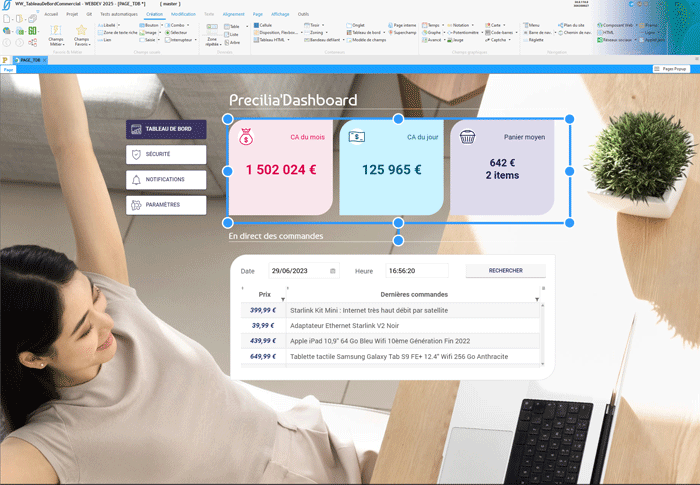Viewport: 700px width, 485px height.
Task: Insert a Table control
Action: click(232, 26)
